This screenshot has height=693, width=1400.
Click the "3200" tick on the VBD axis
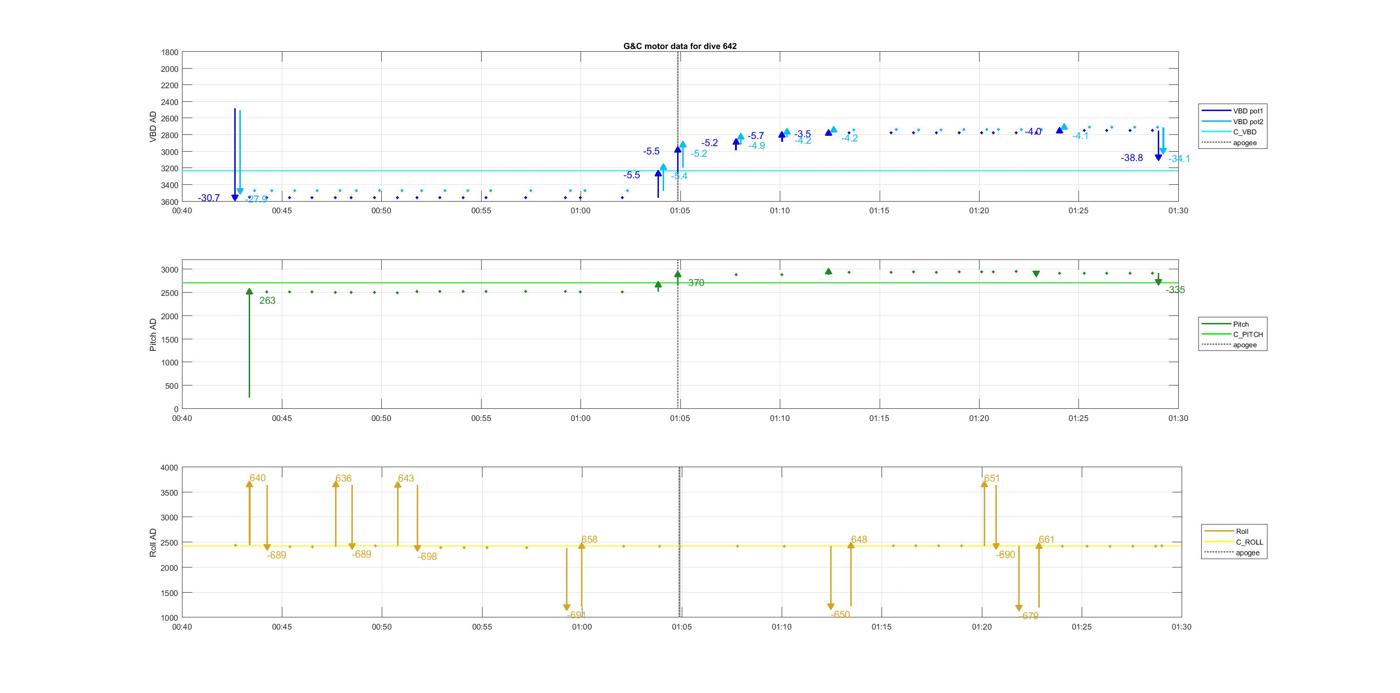170,169
